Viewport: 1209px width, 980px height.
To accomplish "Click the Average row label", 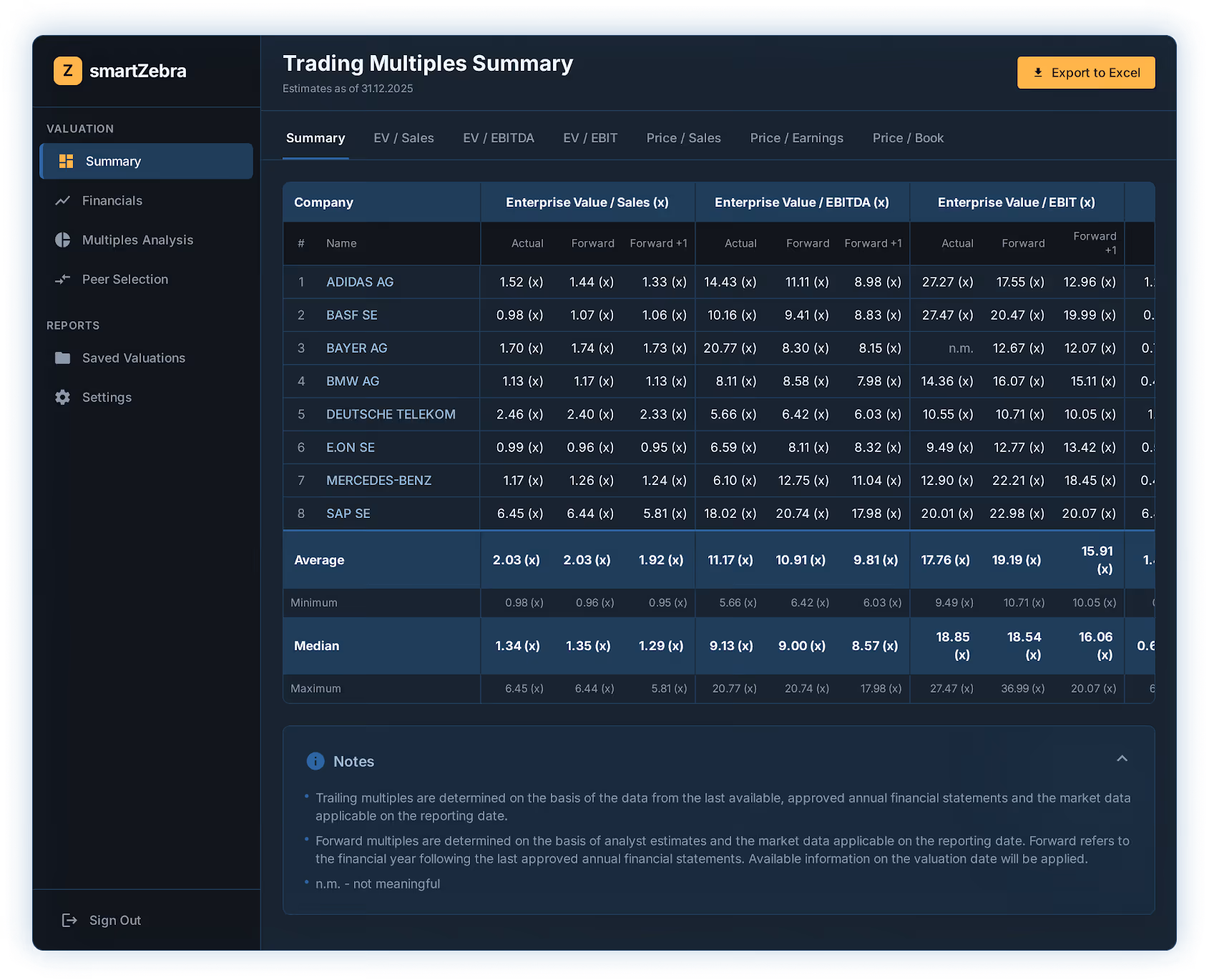I will tap(319, 560).
